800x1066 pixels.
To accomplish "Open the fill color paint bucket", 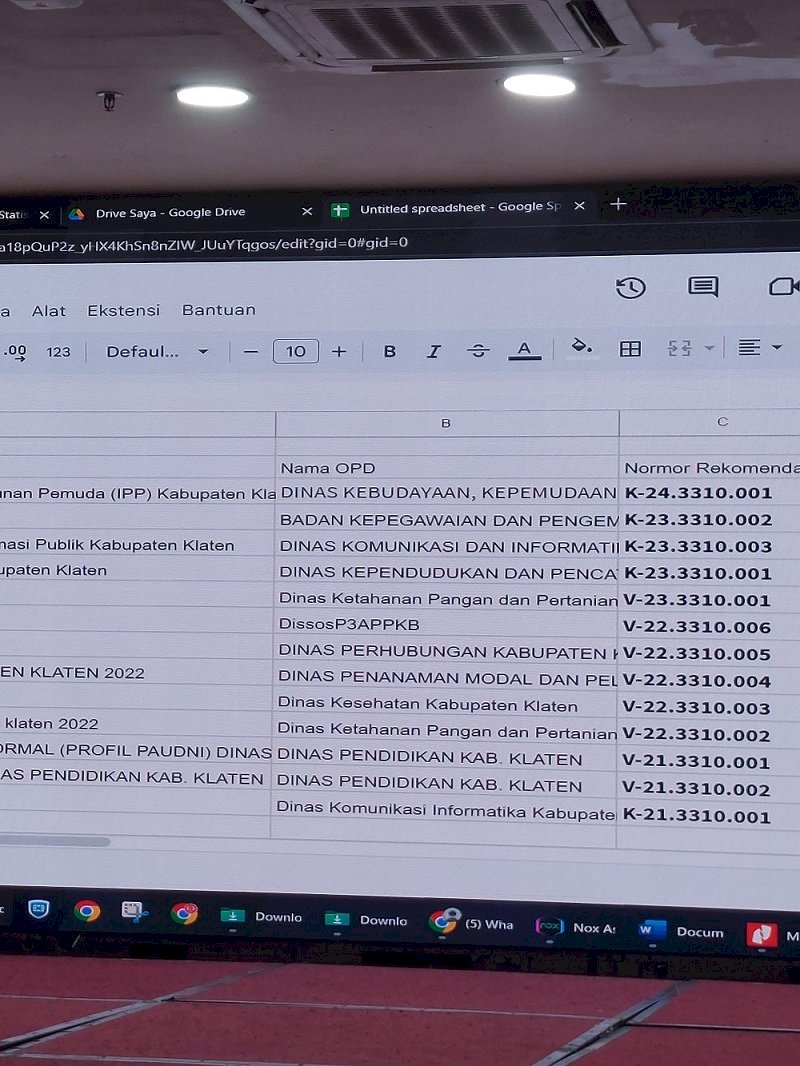I will pyautogui.click(x=581, y=347).
